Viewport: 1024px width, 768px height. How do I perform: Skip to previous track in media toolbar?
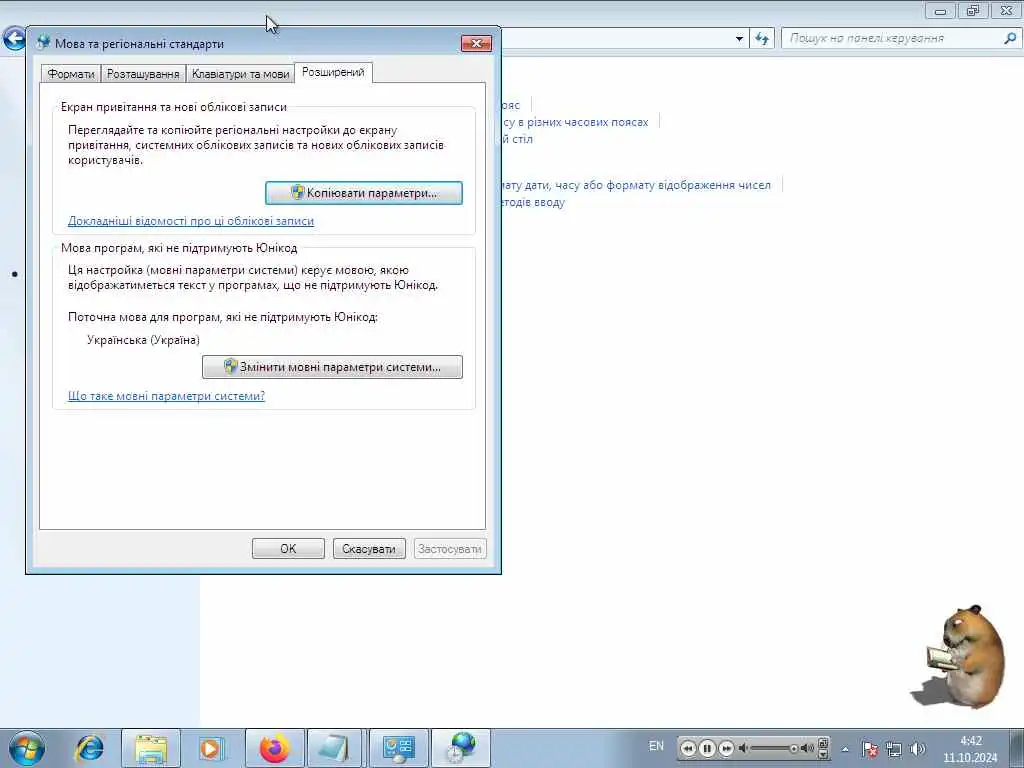click(x=688, y=748)
